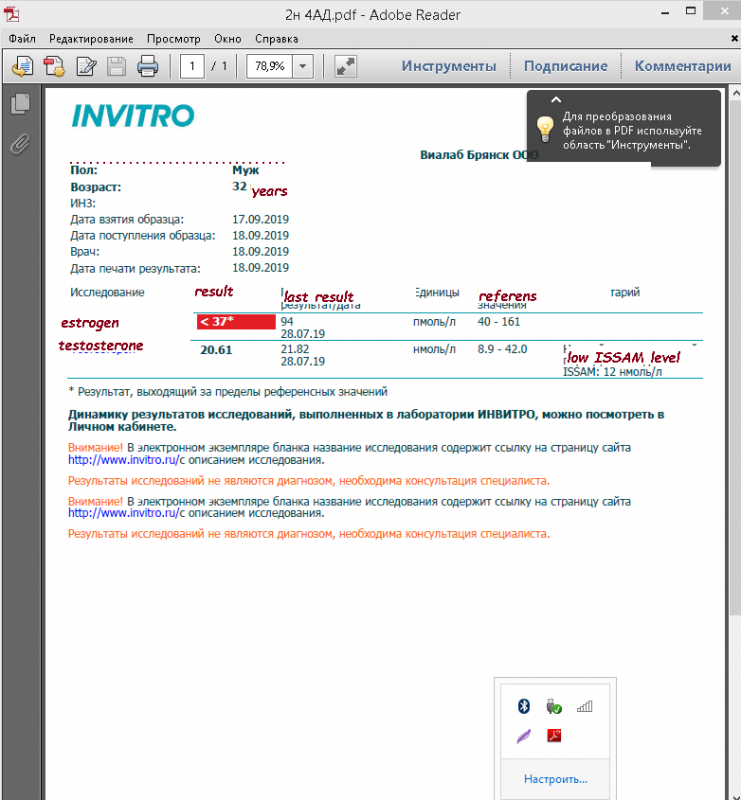
Task: Collapse the PDF conversion tip popup
Action: coord(556,100)
